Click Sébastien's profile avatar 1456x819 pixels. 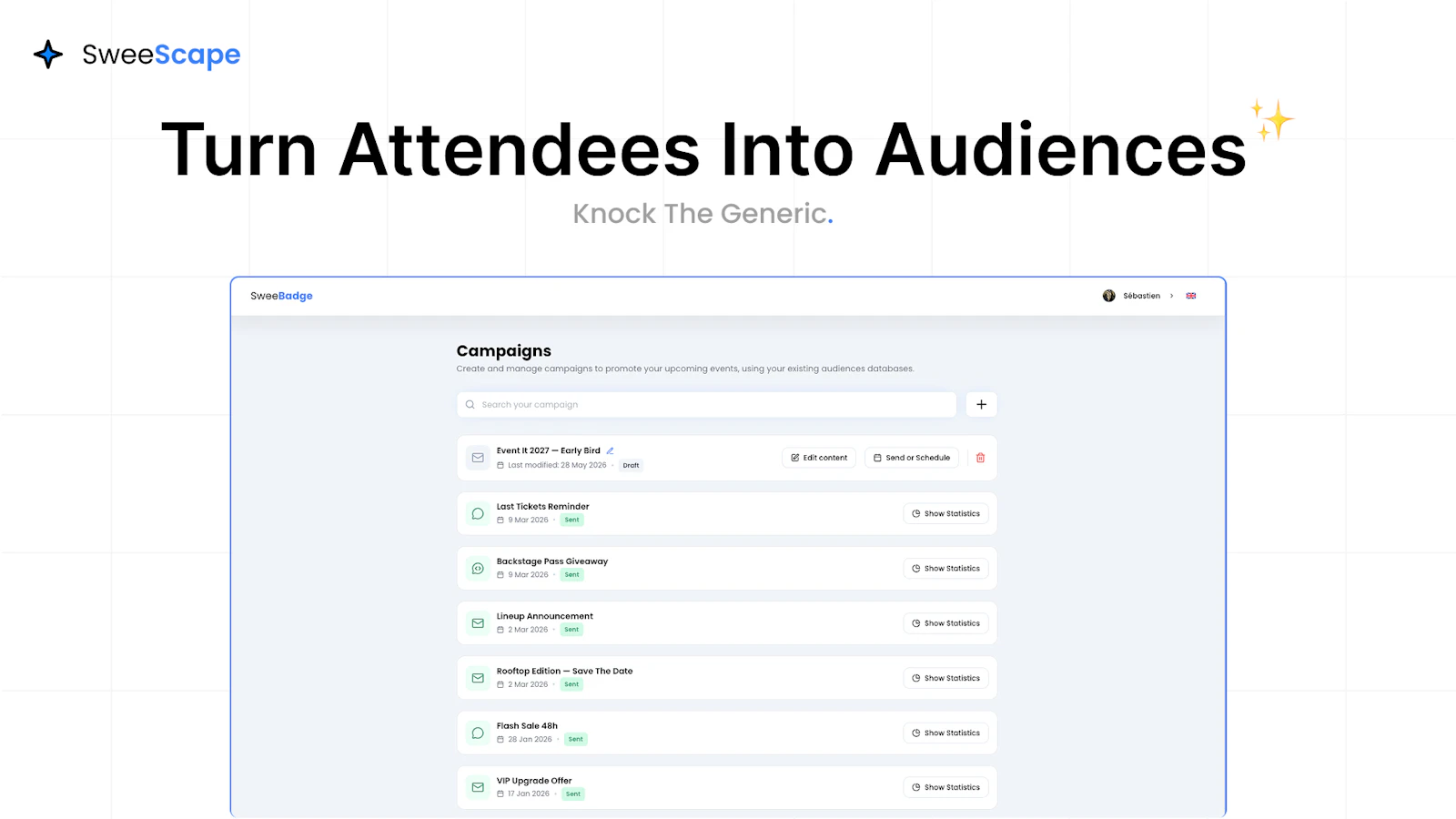click(1108, 296)
